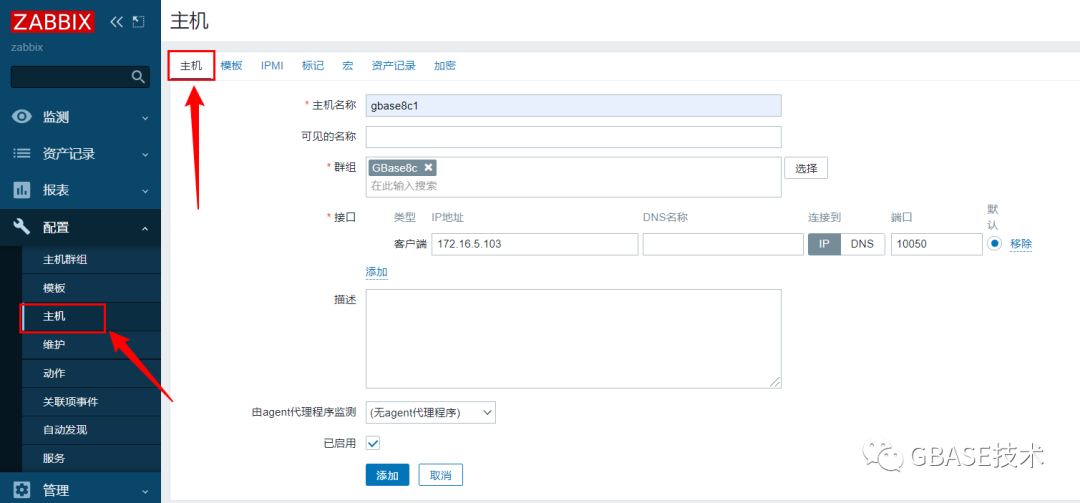The height and width of the screenshot is (503, 1080).
Task: Click the 选择 group button
Action: pos(806,168)
